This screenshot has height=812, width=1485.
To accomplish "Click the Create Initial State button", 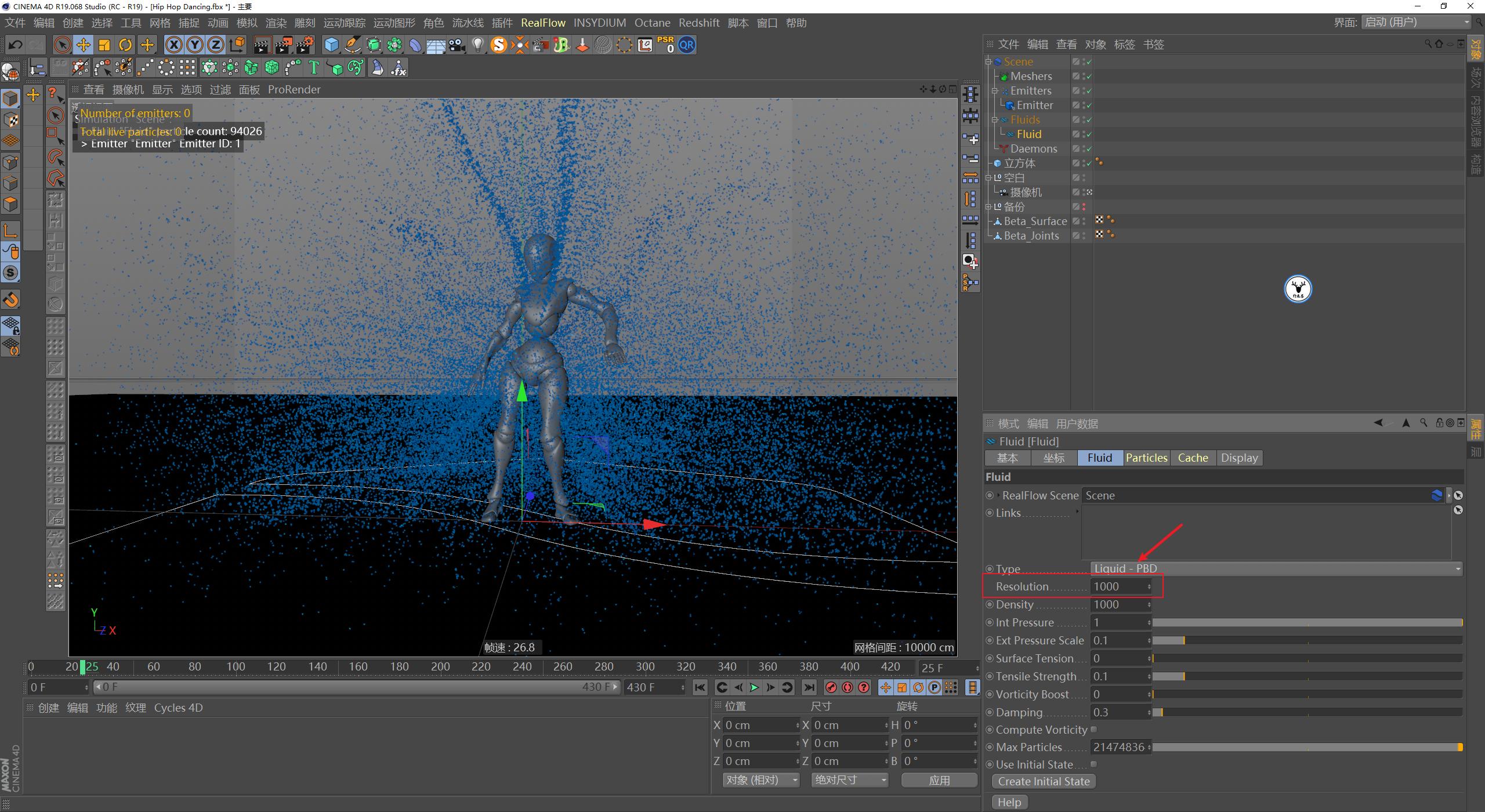I will pyautogui.click(x=1042, y=781).
